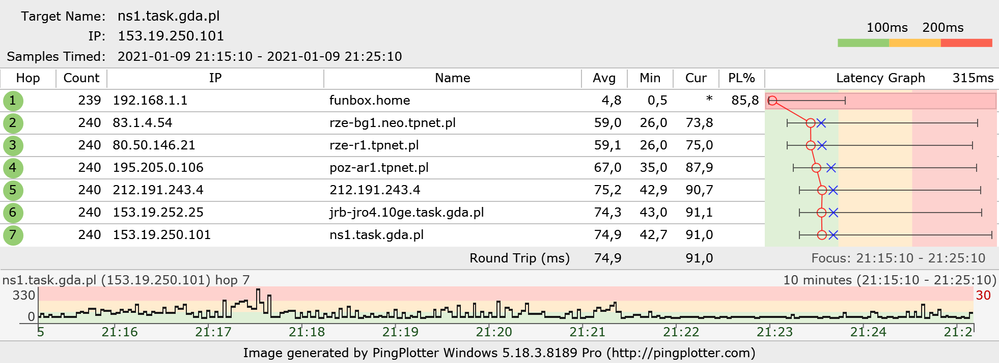This screenshot has height=363, width=999.
Task: Select IP 80.50.146.21 cell
Action: 154,146
